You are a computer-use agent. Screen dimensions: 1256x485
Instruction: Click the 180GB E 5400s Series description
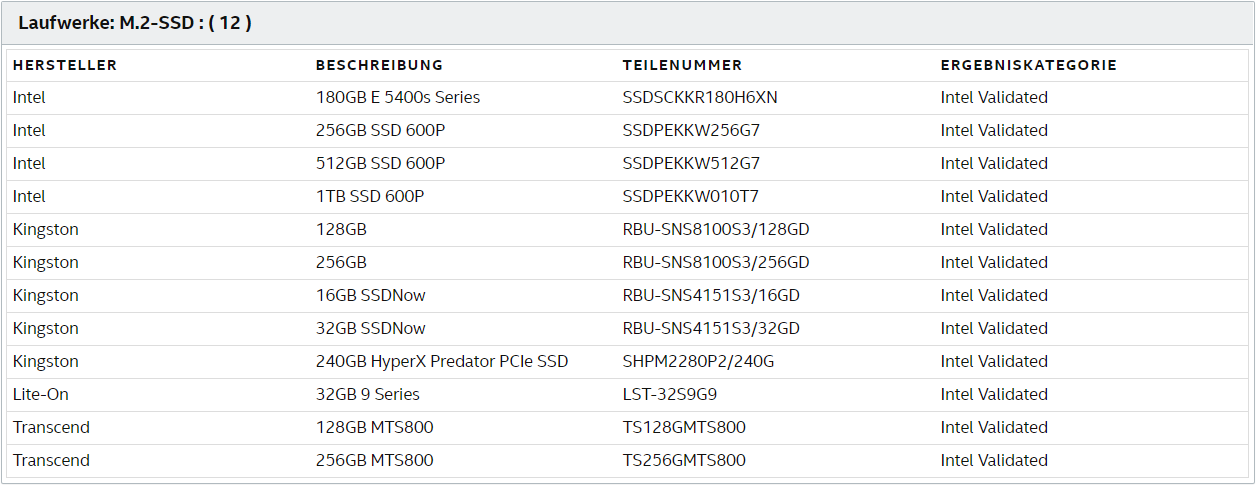pyautogui.click(x=398, y=98)
